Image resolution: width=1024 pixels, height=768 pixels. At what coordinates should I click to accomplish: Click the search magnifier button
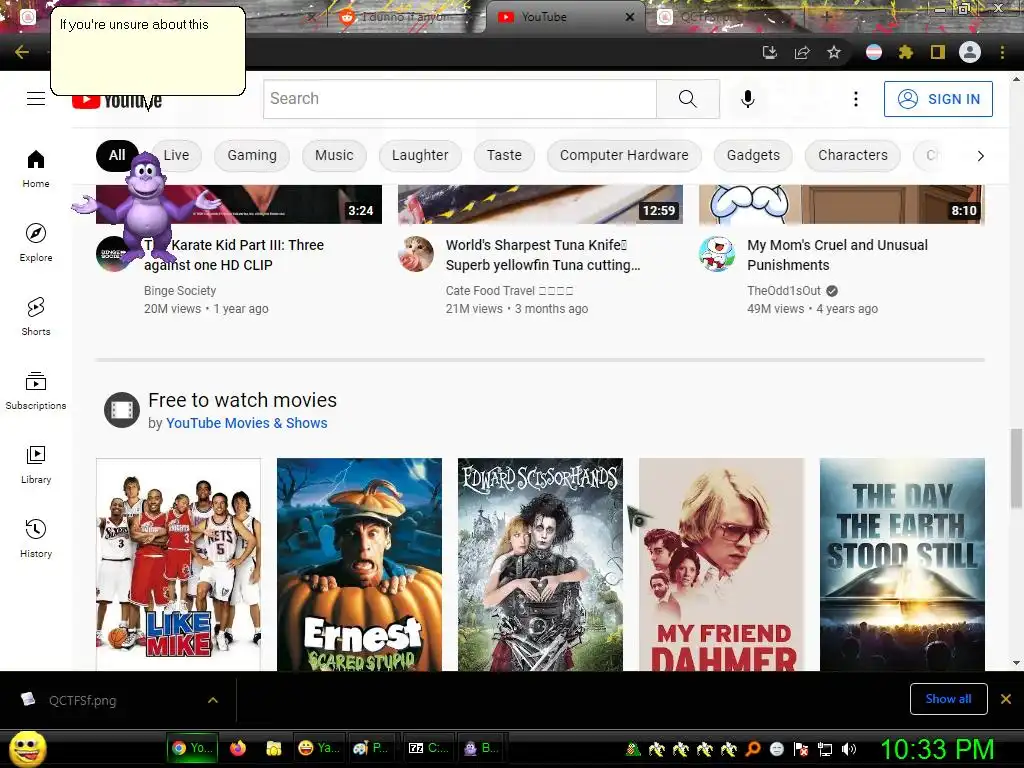688,99
